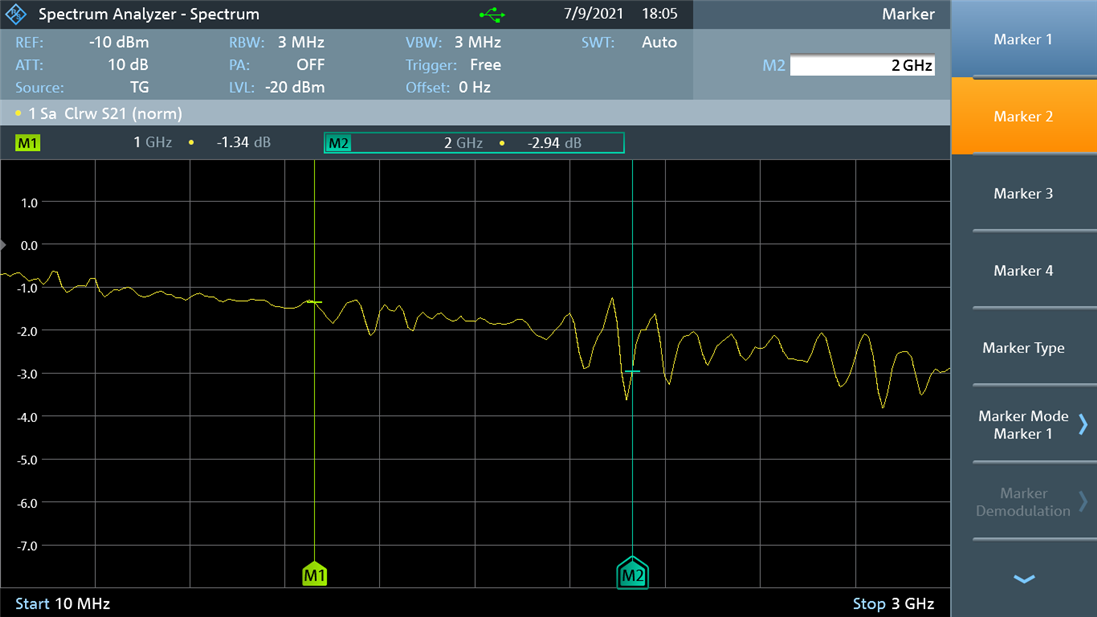Image resolution: width=1097 pixels, height=617 pixels.
Task: Edit the M2 frequency field showing 2 GHz
Action: [x=862, y=65]
